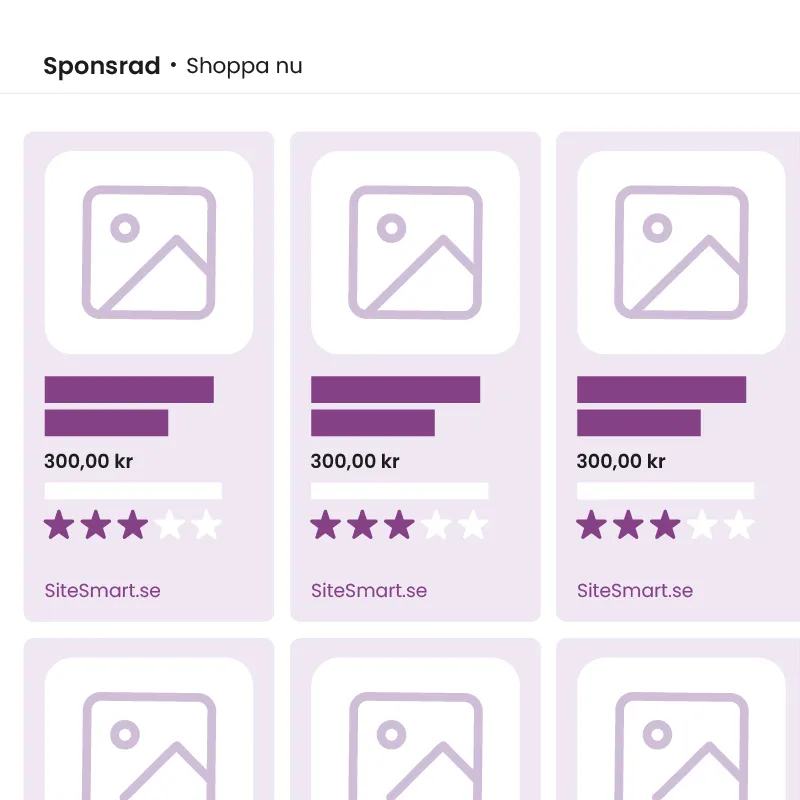Viewport: 800px width, 800px height.
Task: Click the 300,00 kr price in first card
Action: 88,461
